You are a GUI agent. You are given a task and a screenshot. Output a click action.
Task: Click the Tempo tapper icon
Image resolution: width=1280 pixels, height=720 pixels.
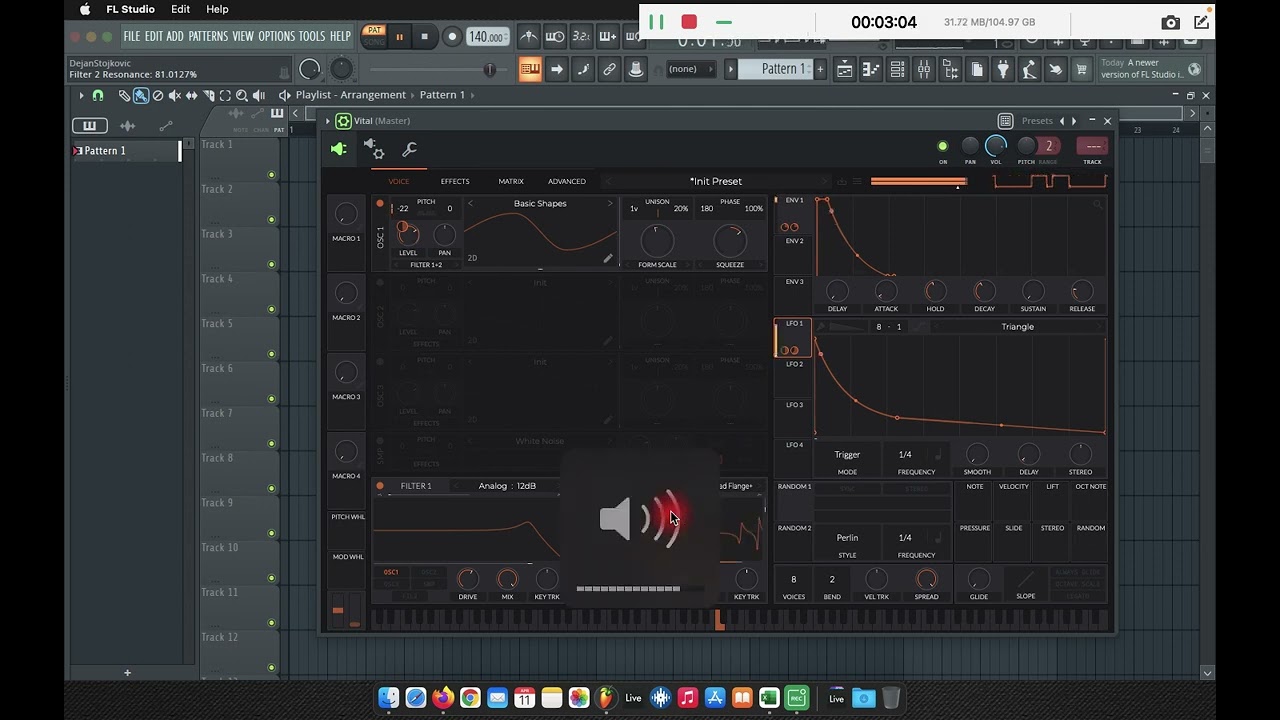point(1029,69)
